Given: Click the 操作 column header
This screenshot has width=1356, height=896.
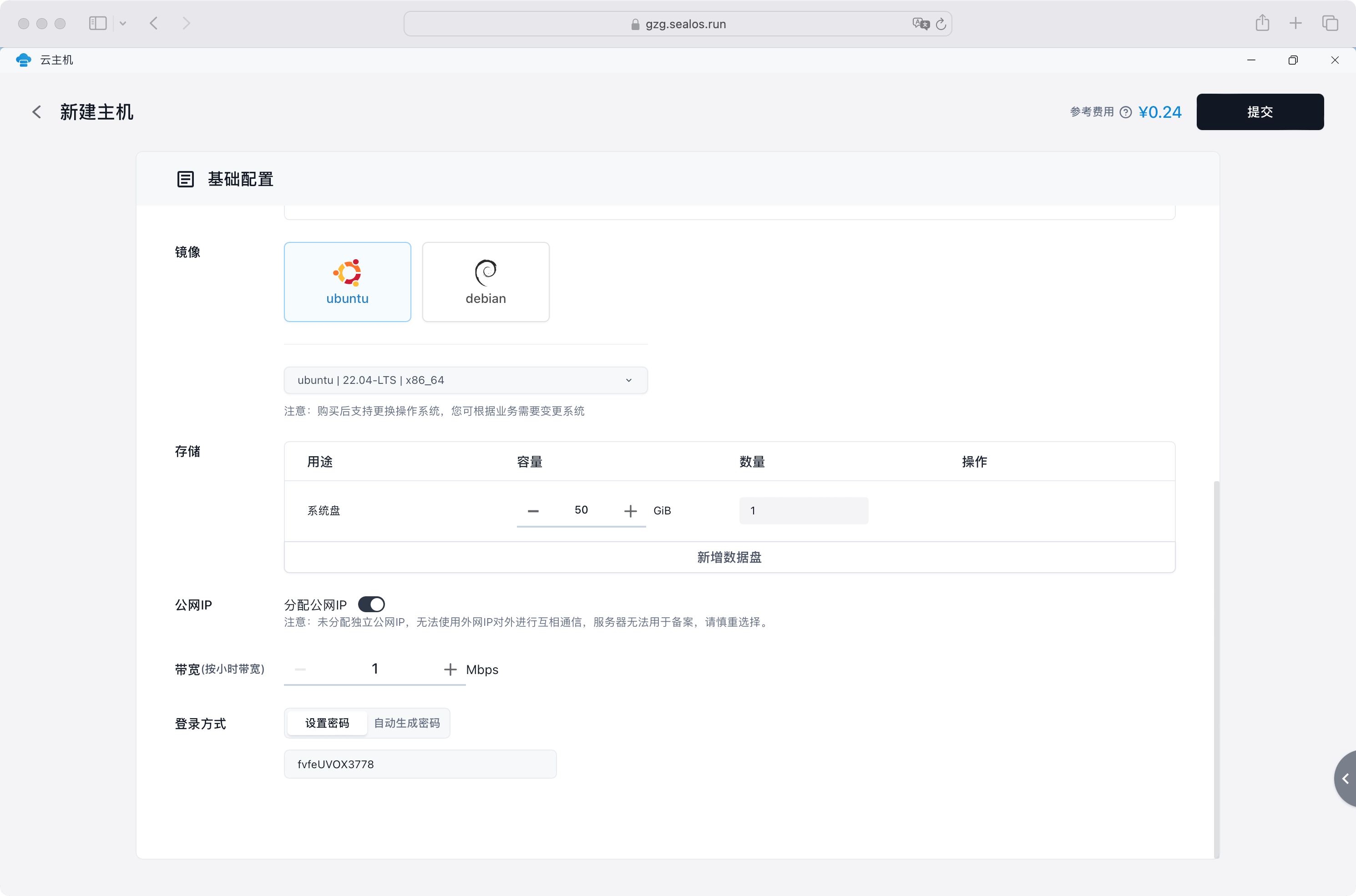Looking at the screenshot, I should (974, 462).
